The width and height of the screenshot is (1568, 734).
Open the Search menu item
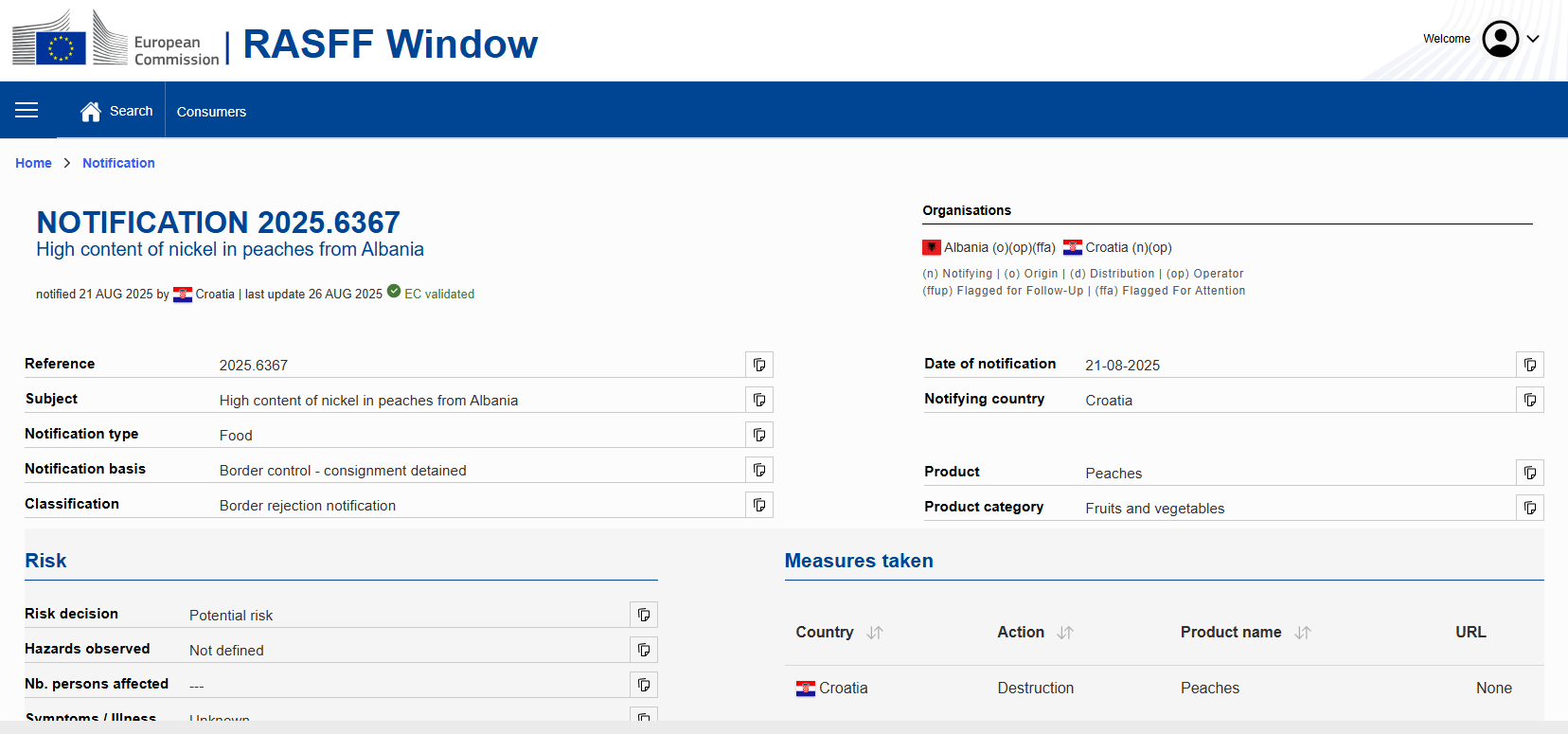(131, 111)
